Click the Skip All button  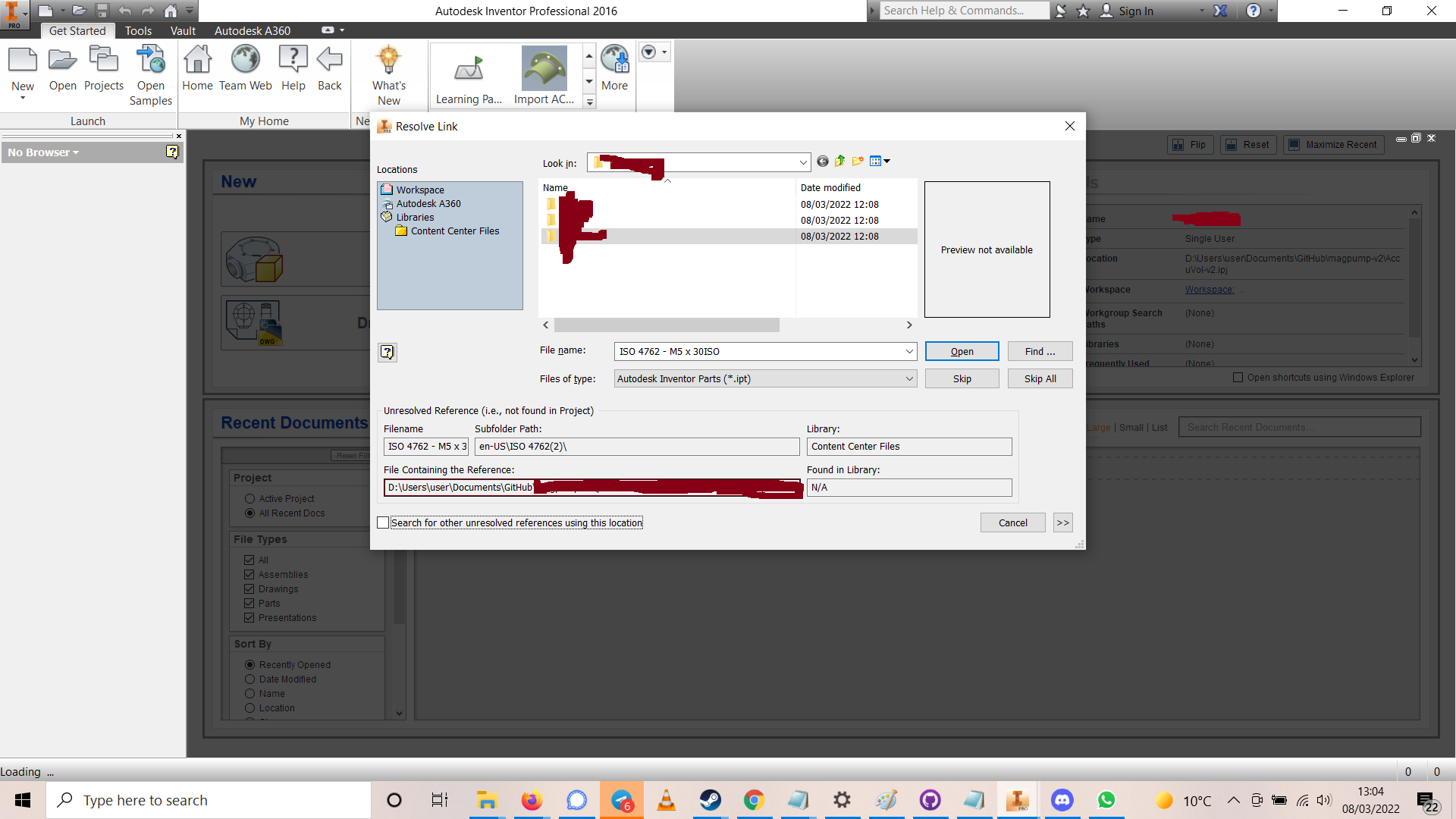point(1040,378)
